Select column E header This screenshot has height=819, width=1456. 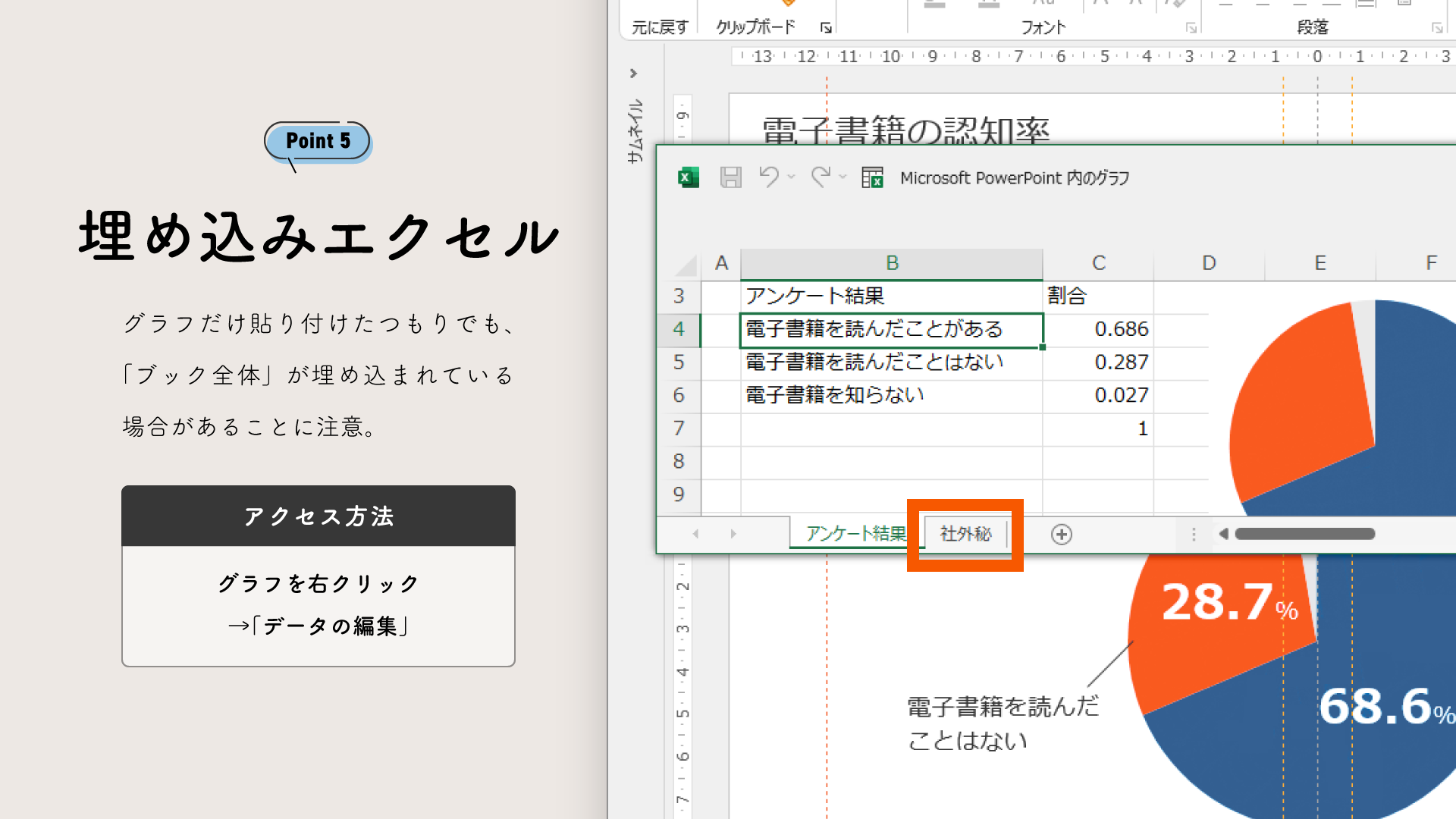(x=1320, y=263)
